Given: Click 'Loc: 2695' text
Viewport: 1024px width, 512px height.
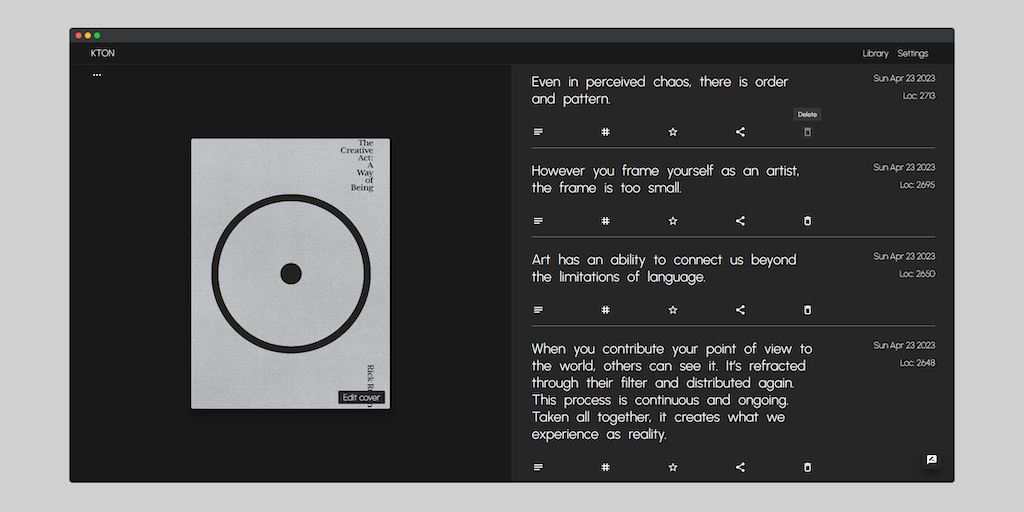Looking at the screenshot, I should click(x=917, y=185).
